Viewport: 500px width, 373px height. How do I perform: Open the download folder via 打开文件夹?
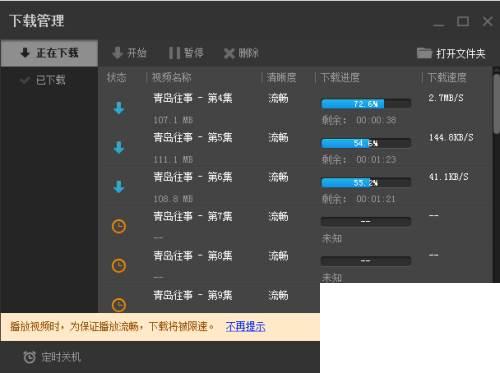tap(451, 53)
